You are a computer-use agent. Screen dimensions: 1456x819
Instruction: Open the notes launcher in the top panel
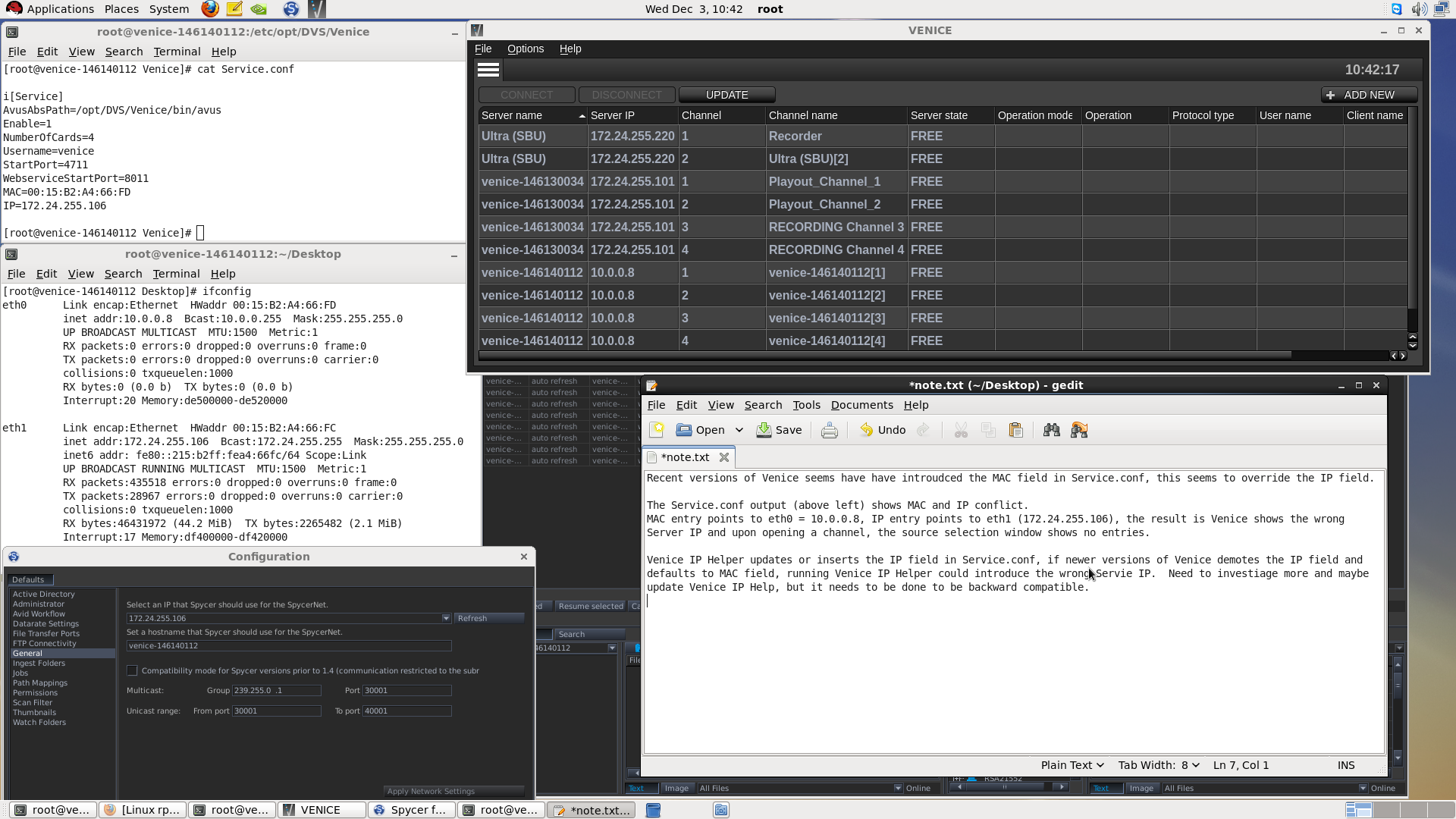pos(234,9)
